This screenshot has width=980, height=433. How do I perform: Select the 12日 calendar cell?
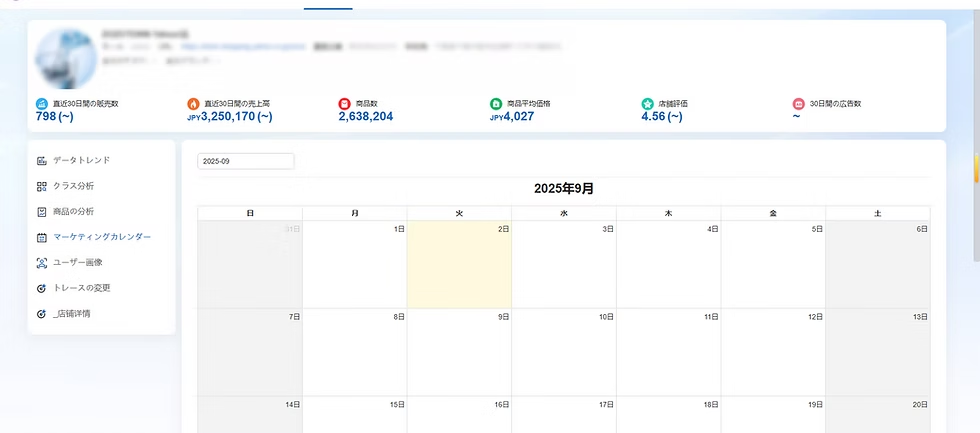(x=774, y=352)
